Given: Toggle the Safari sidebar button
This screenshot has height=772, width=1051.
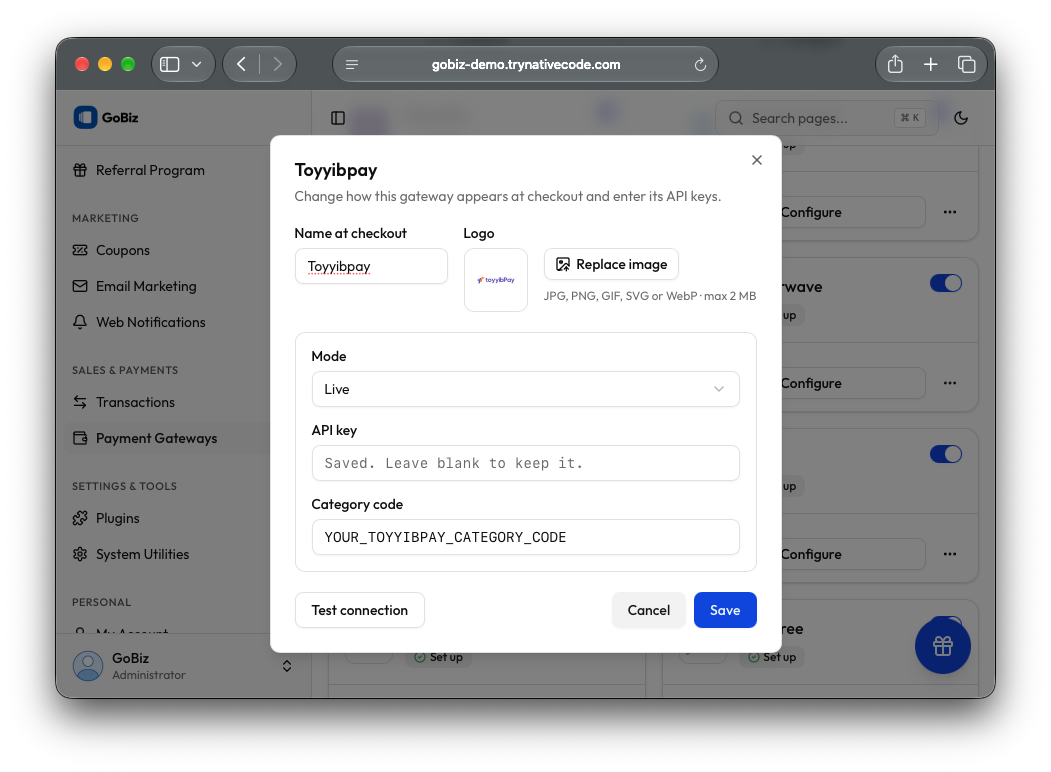Looking at the screenshot, I should click(170, 64).
